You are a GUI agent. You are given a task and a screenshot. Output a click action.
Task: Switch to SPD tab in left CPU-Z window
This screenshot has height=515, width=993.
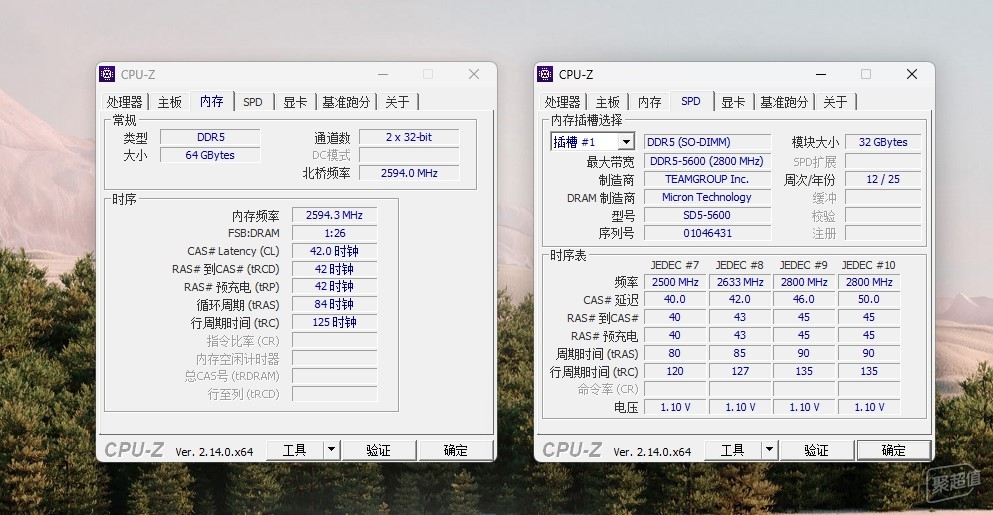253,102
